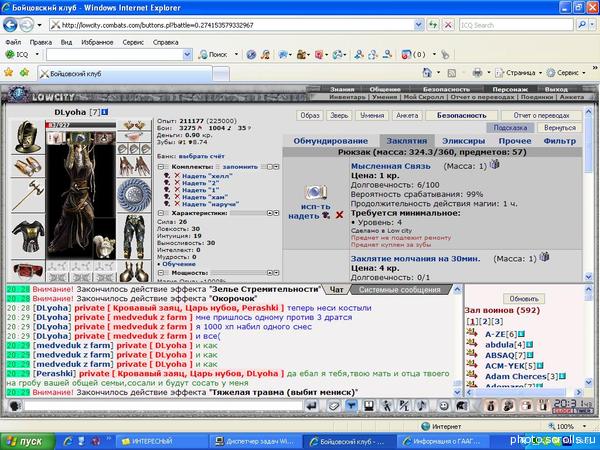Collapse the Комплекты section
The width and height of the screenshot is (600, 450).
point(161,167)
